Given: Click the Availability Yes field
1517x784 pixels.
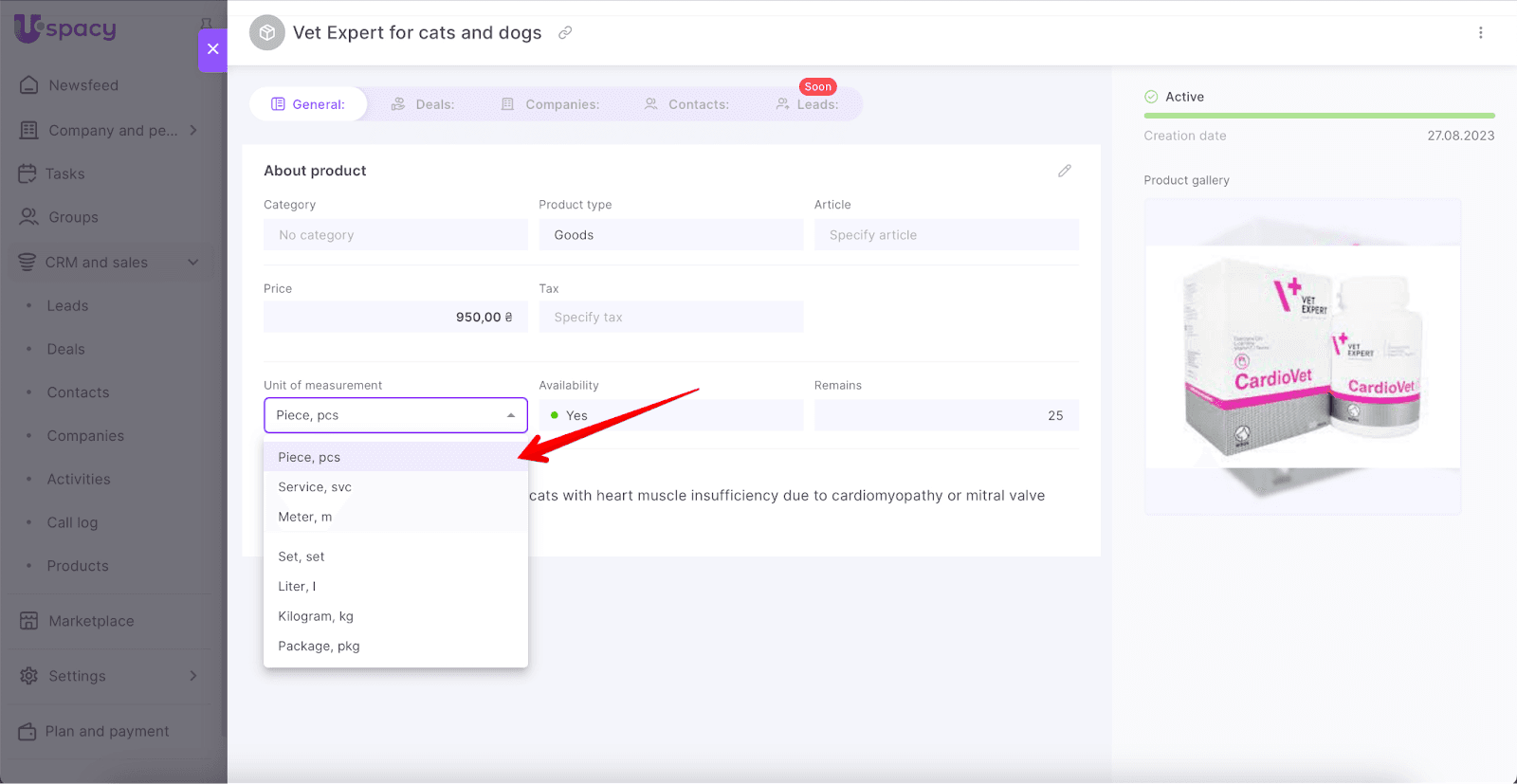Looking at the screenshot, I should tap(670, 415).
